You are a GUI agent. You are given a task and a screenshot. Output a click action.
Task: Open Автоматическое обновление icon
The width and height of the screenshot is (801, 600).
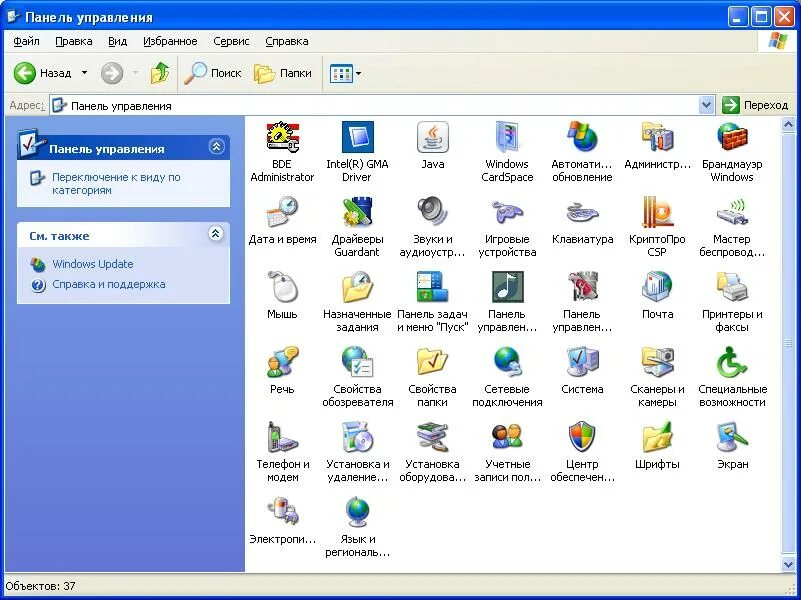582,137
